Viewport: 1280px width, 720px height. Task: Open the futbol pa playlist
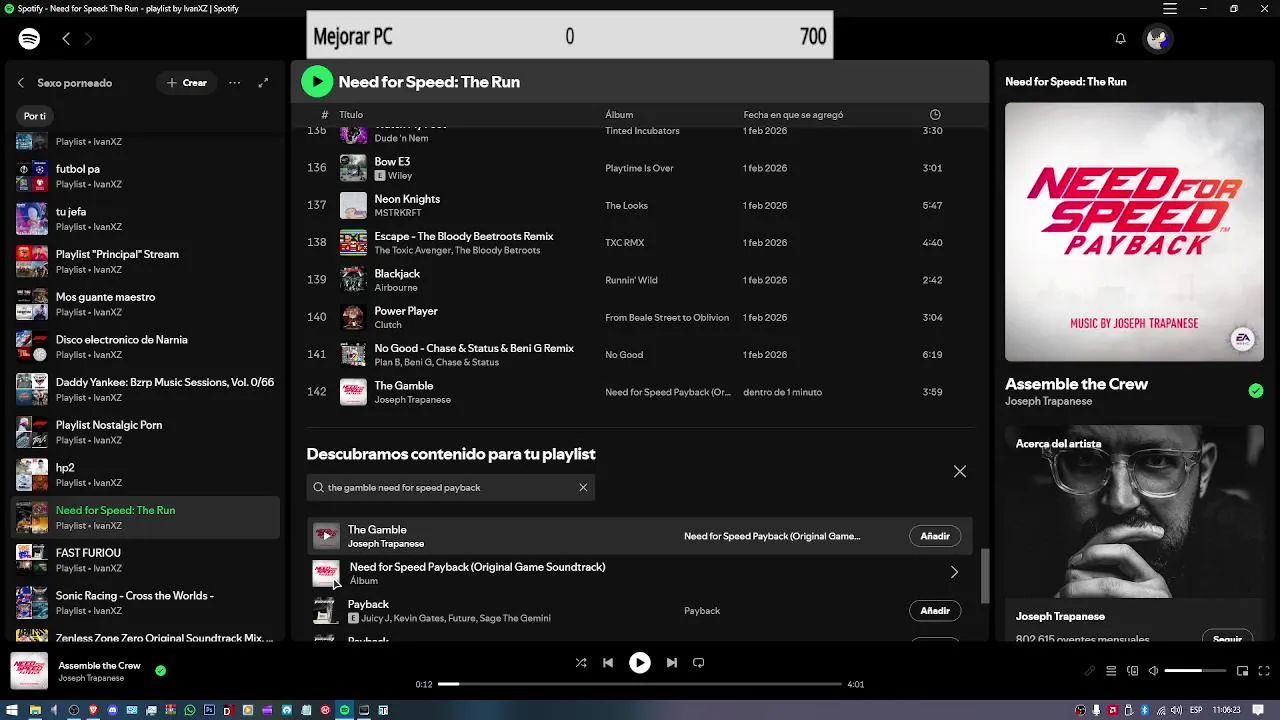[145, 176]
